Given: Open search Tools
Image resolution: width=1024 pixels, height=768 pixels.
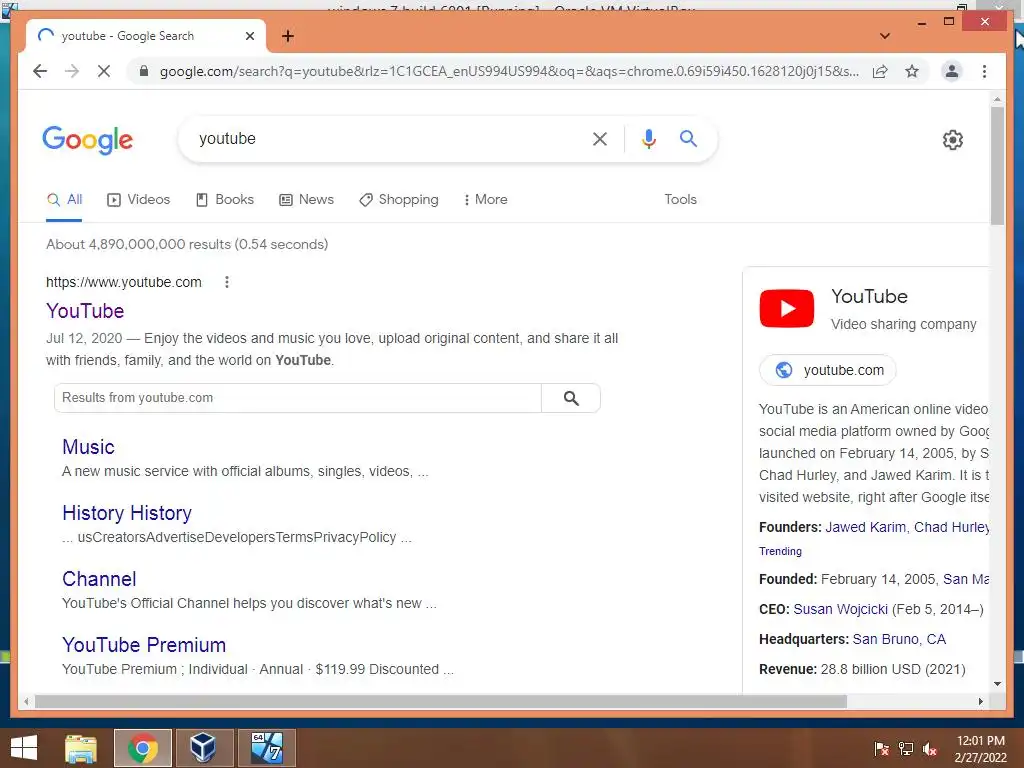Looking at the screenshot, I should (x=680, y=200).
